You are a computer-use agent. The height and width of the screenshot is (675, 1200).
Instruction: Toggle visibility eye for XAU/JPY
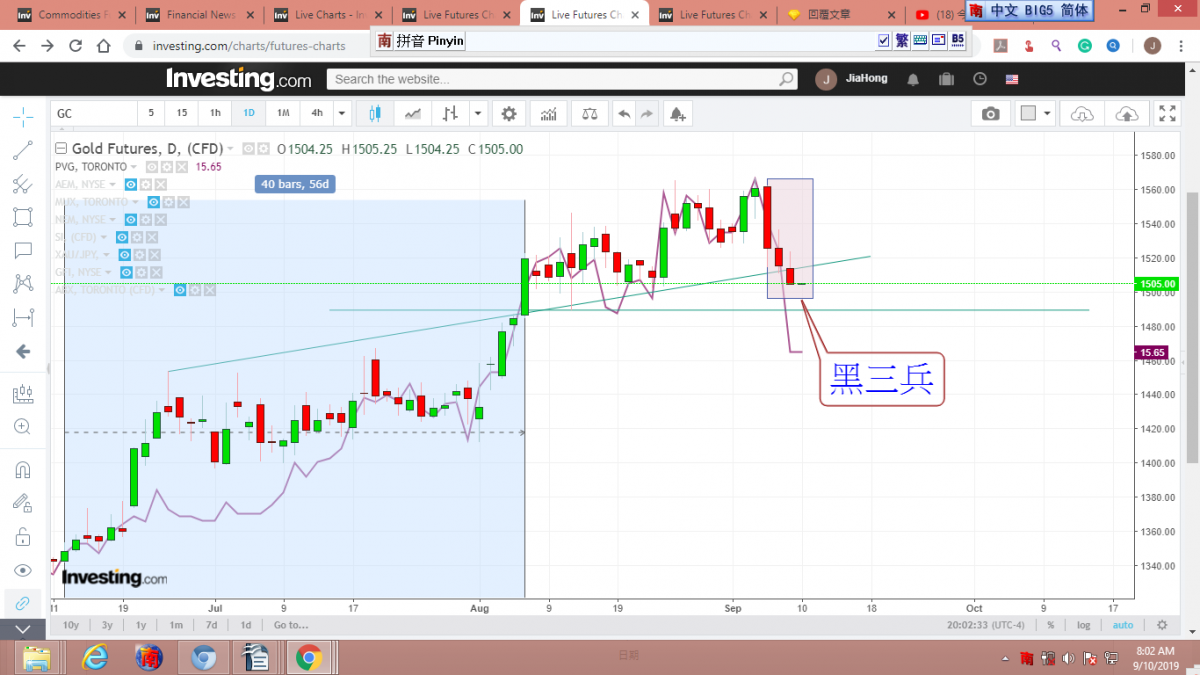127,255
